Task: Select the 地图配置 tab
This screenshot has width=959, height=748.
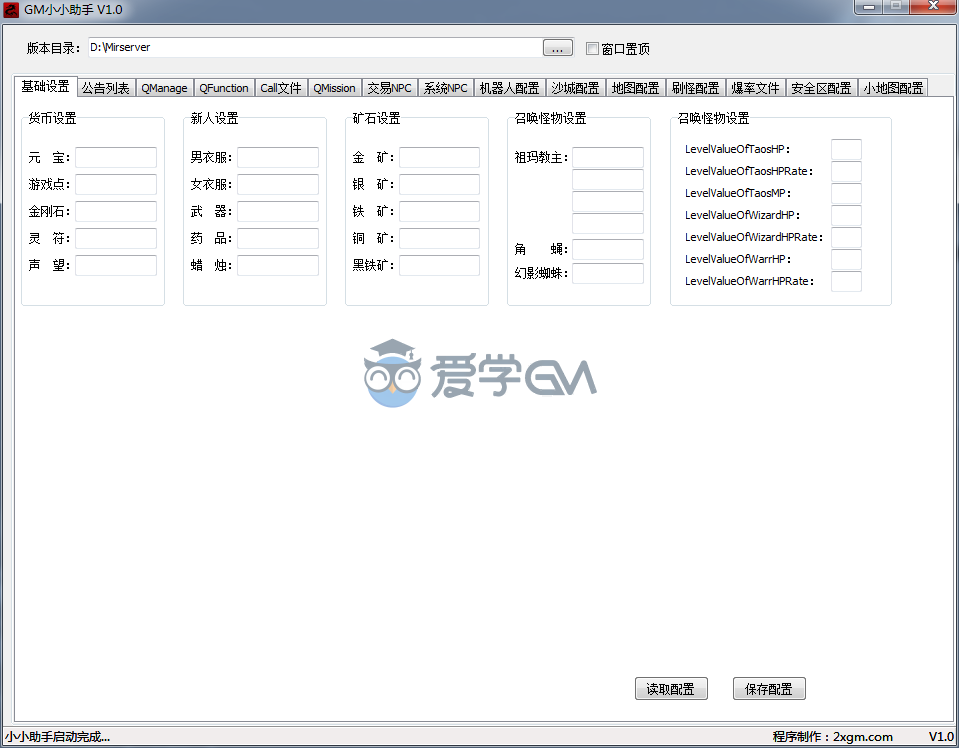Action: pyautogui.click(x=635, y=88)
